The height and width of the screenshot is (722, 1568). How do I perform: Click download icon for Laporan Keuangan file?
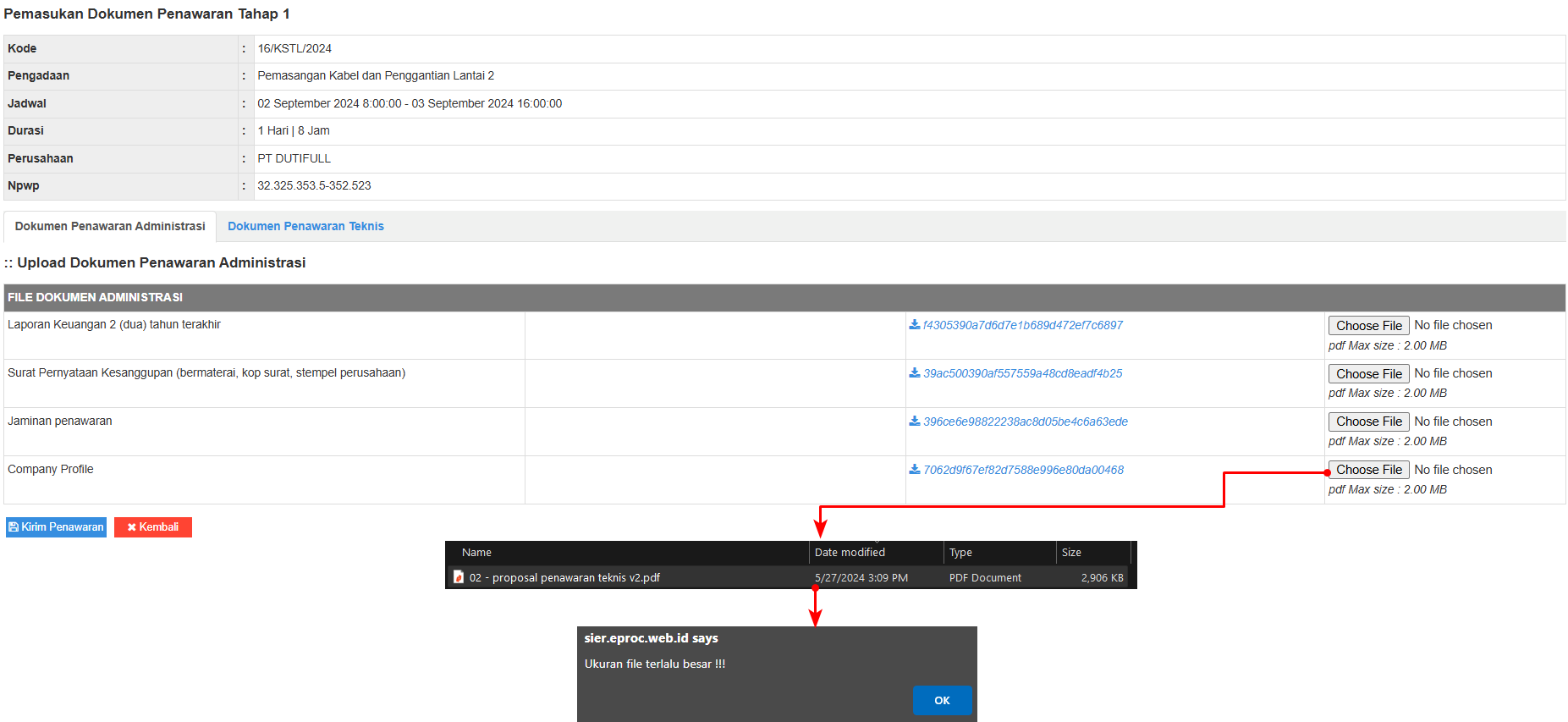914,325
